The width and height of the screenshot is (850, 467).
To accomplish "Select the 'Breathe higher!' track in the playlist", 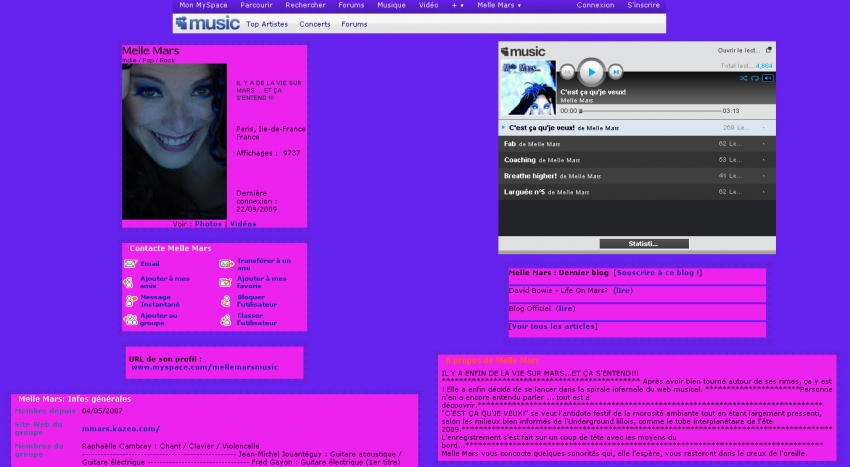I will coord(637,176).
